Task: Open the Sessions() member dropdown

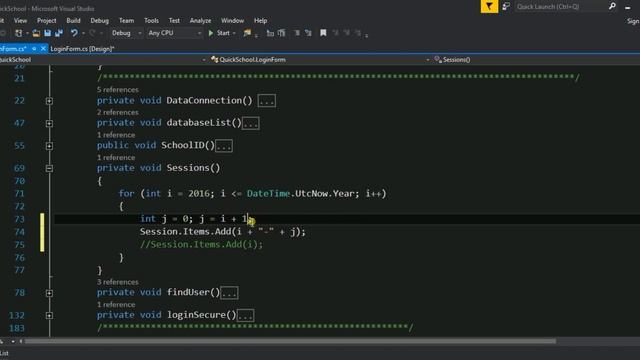Action: pos(536,60)
